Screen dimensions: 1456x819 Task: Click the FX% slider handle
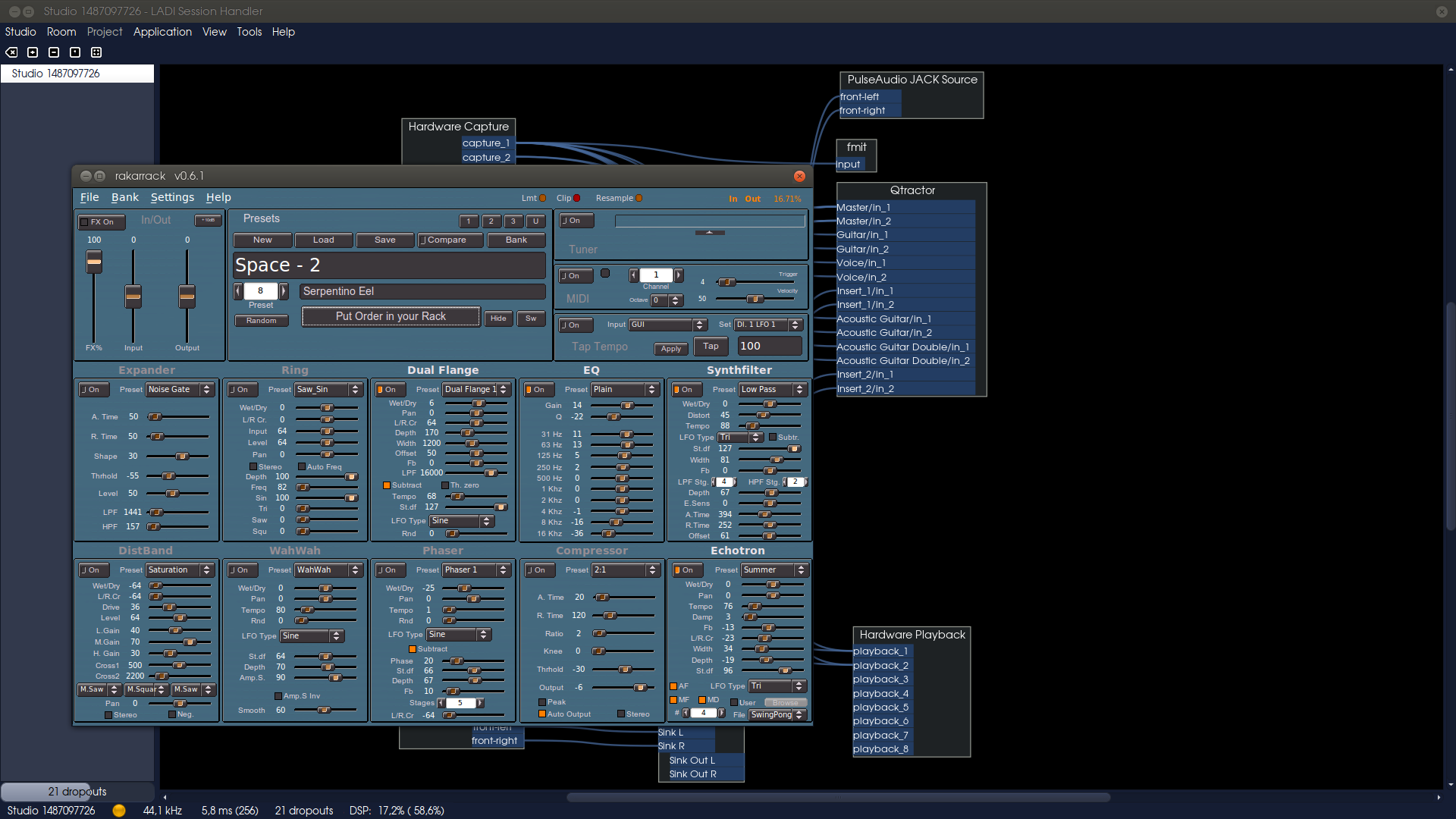click(x=94, y=262)
